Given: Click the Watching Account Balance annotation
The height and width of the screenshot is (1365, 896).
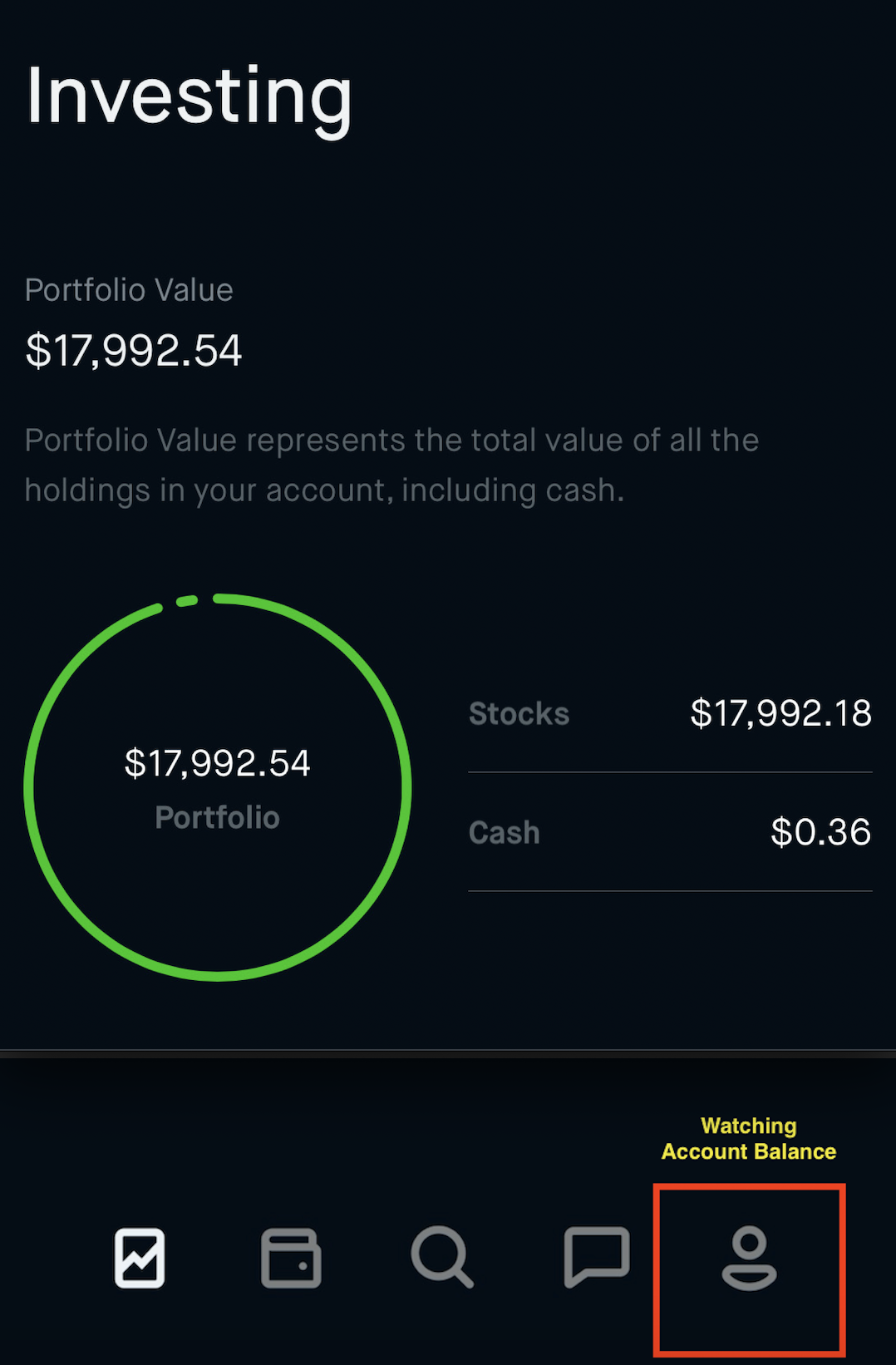Looking at the screenshot, I should pos(749,1139).
